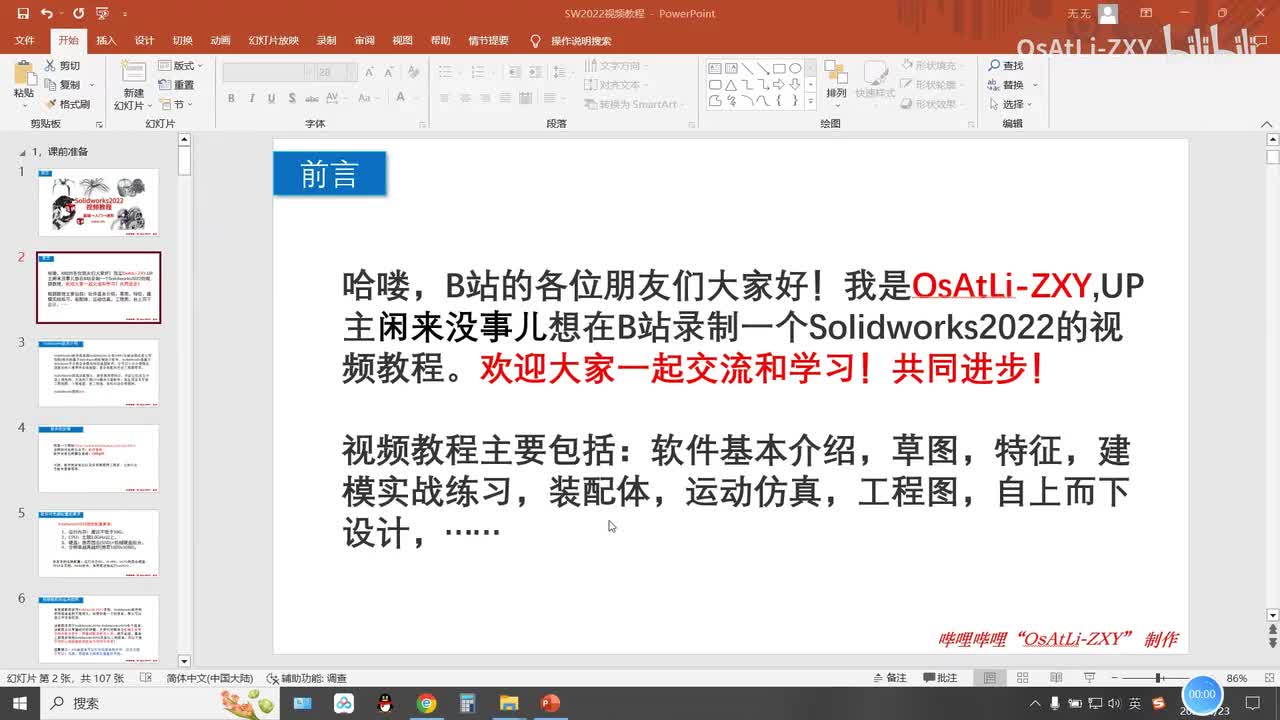Click the zoom slider handle
Viewport: 1280px width, 720px height.
[1158, 678]
